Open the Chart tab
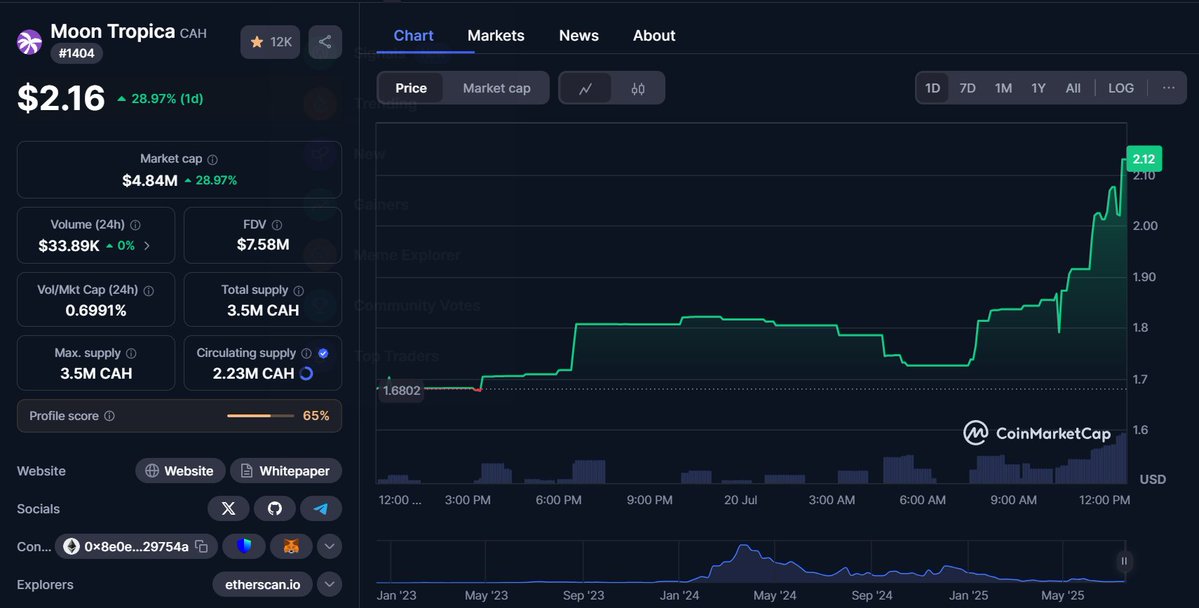 (x=414, y=35)
